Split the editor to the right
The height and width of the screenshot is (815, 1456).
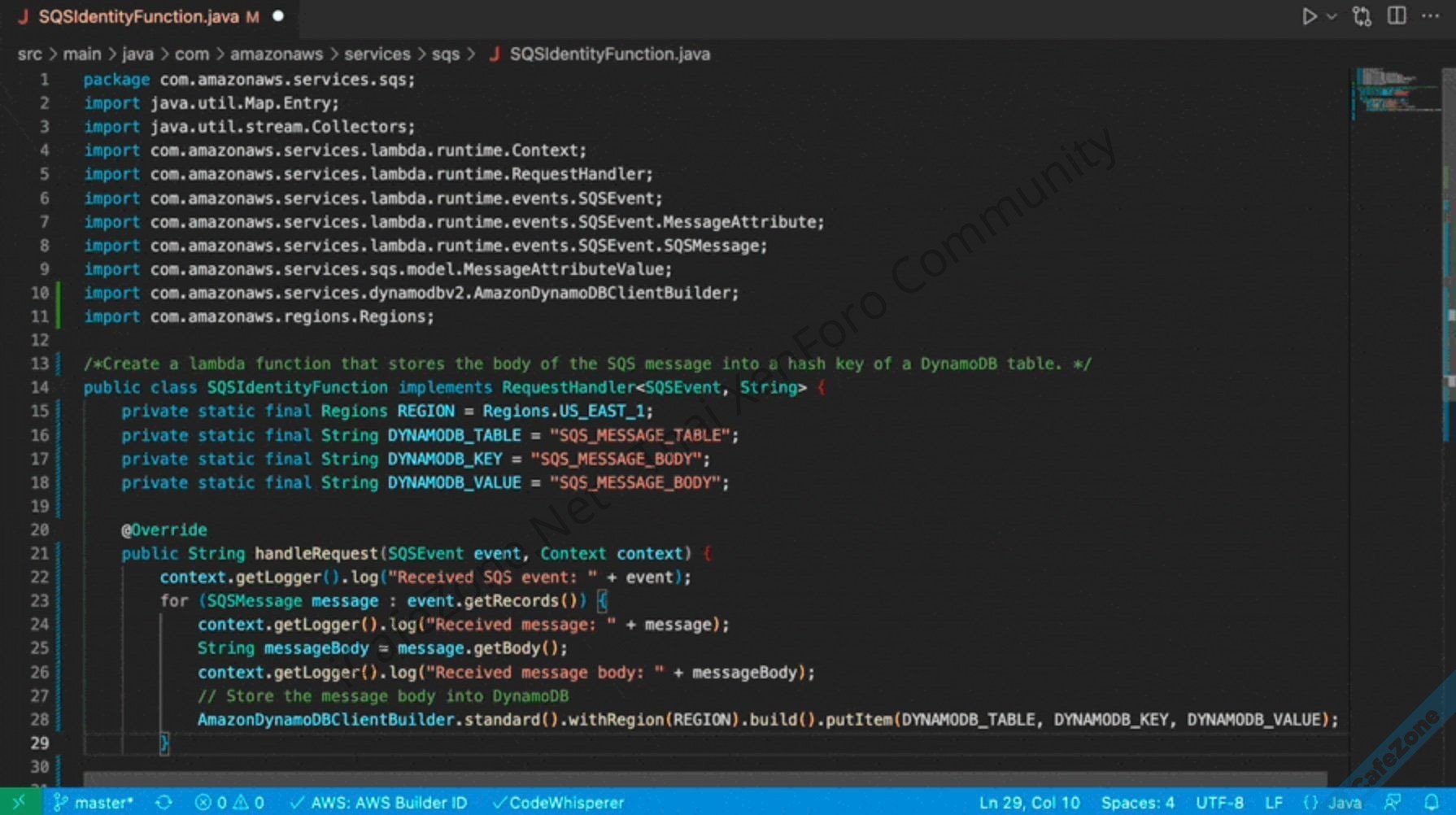coord(1397,16)
